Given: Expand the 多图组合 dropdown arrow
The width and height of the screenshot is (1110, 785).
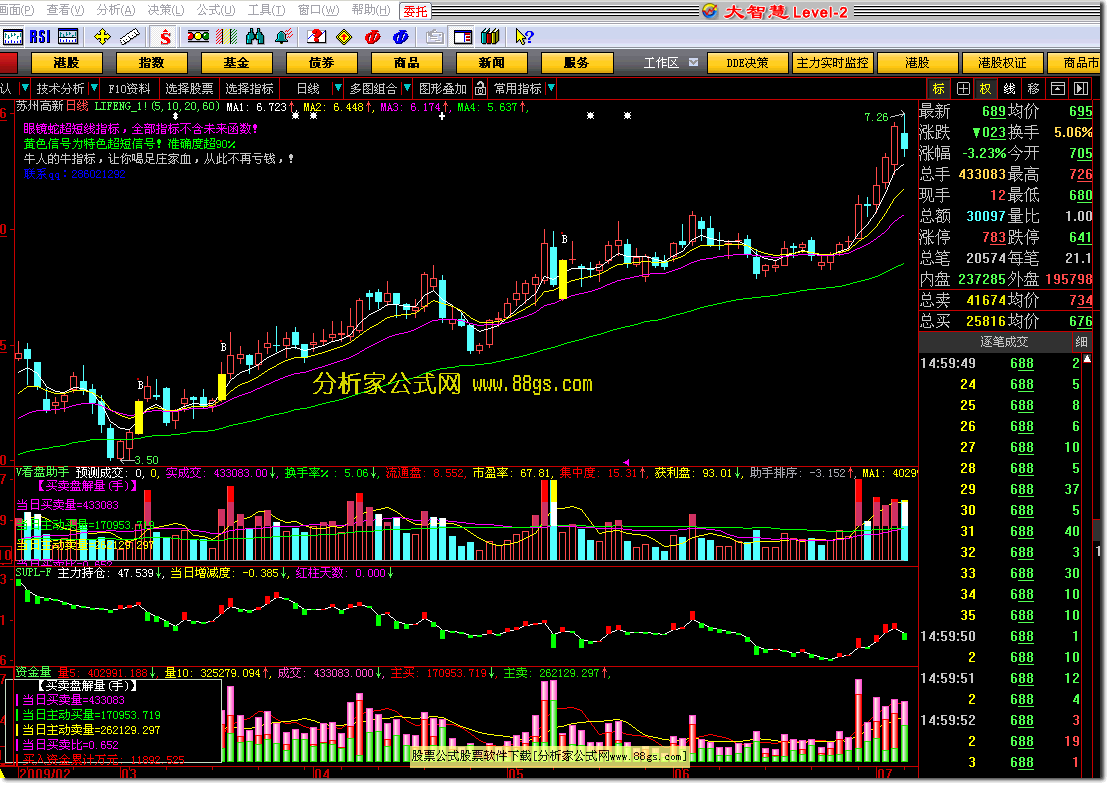Looking at the screenshot, I should (406, 88).
